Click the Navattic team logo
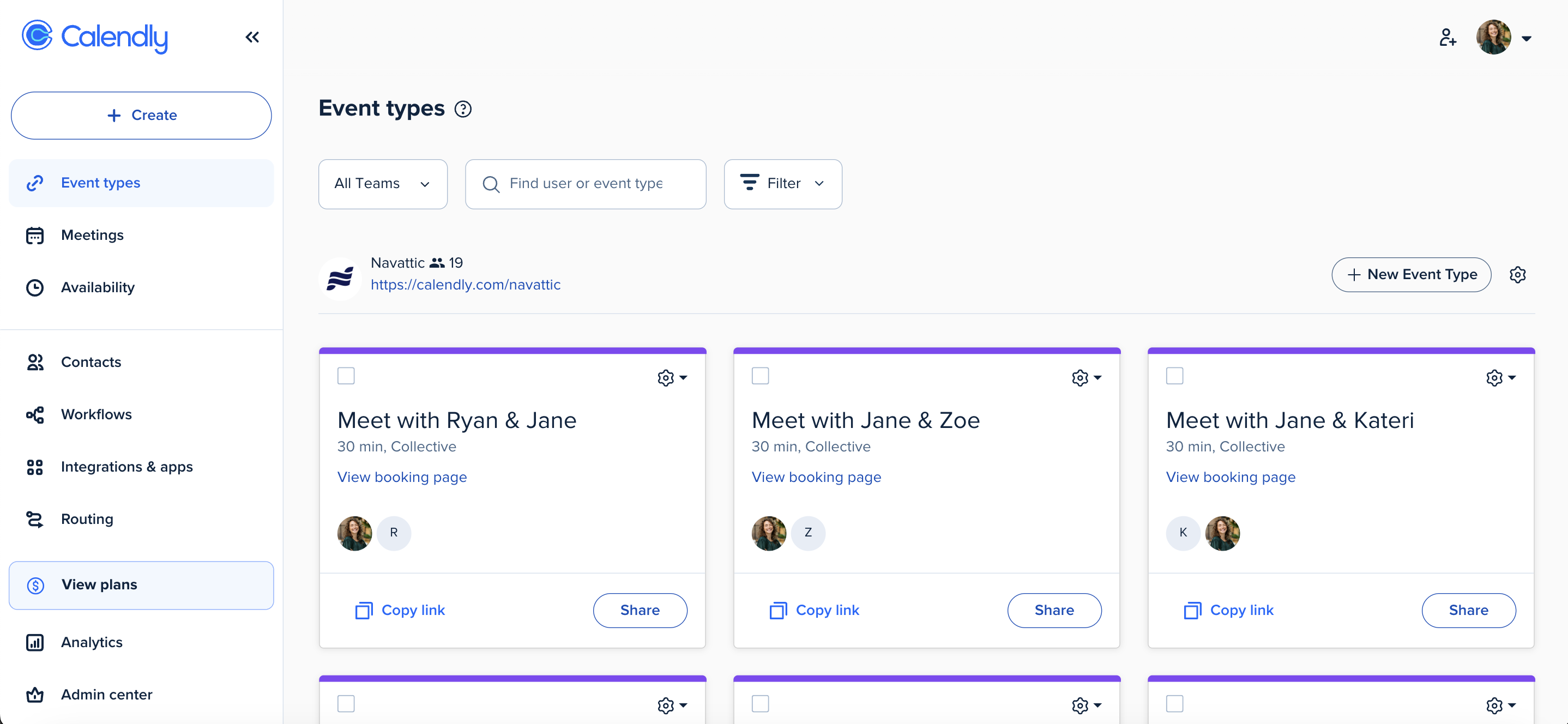This screenshot has height=724, width=1568. [x=340, y=278]
